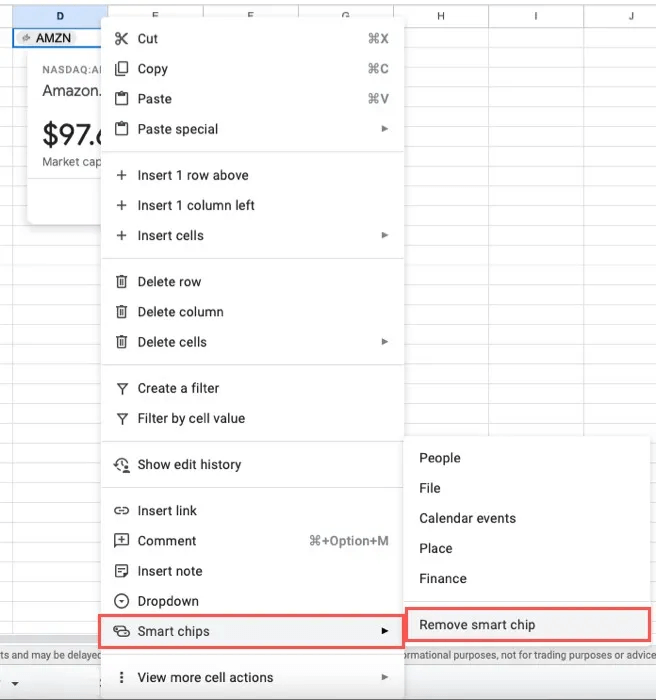
Task: Click the Insert link chain icon
Action: coord(121,511)
